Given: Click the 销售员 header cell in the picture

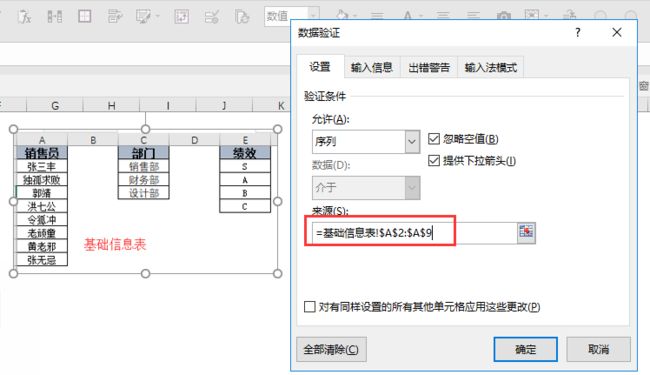Looking at the screenshot, I should [41, 153].
